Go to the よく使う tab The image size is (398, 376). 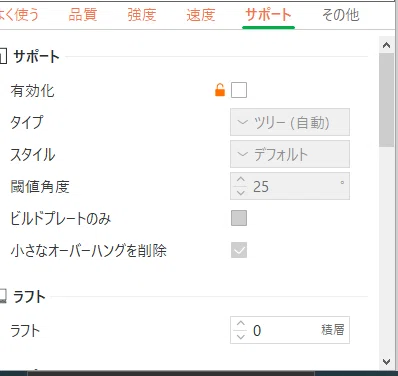tap(18, 15)
